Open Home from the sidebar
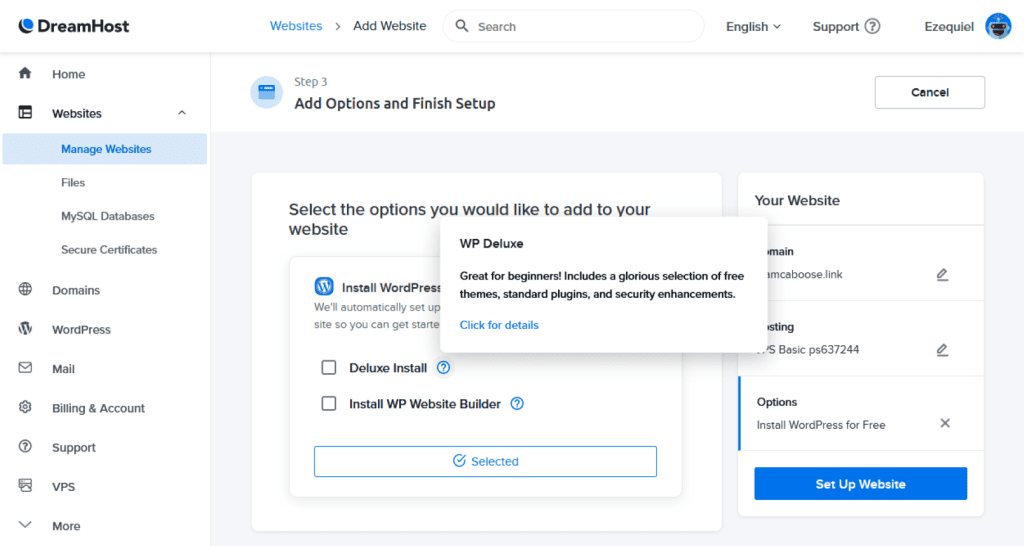Image resolution: width=1024 pixels, height=546 pixels. 68,74
